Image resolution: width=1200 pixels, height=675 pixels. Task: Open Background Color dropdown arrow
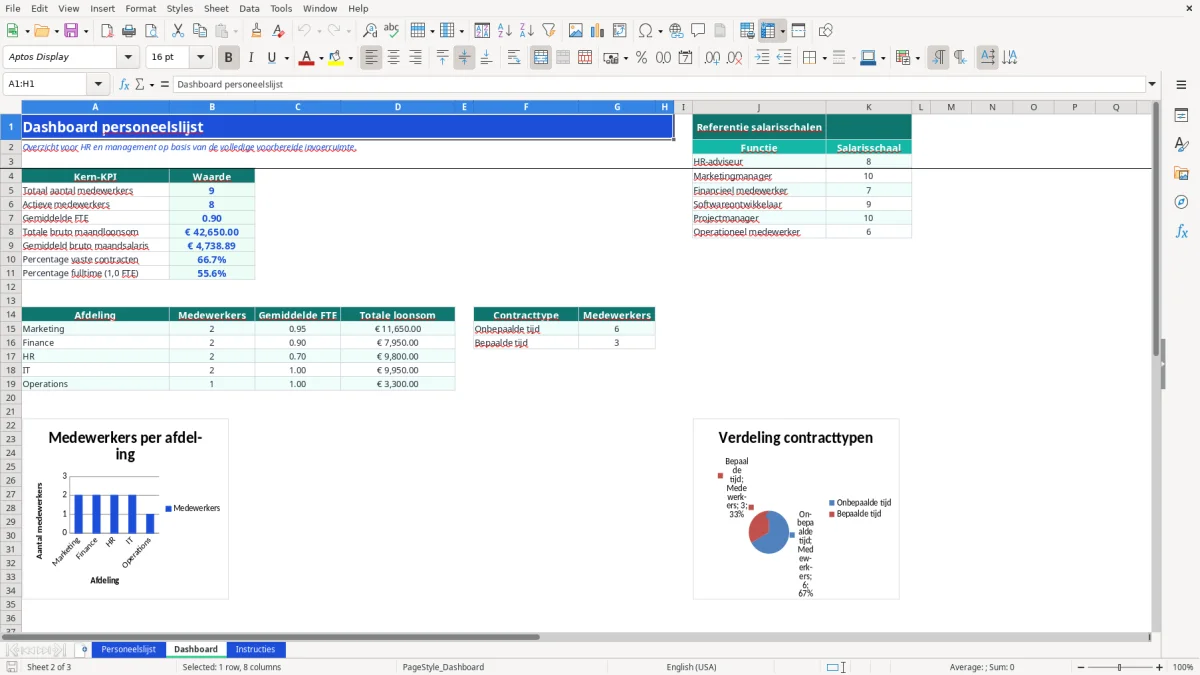point(350,58)
